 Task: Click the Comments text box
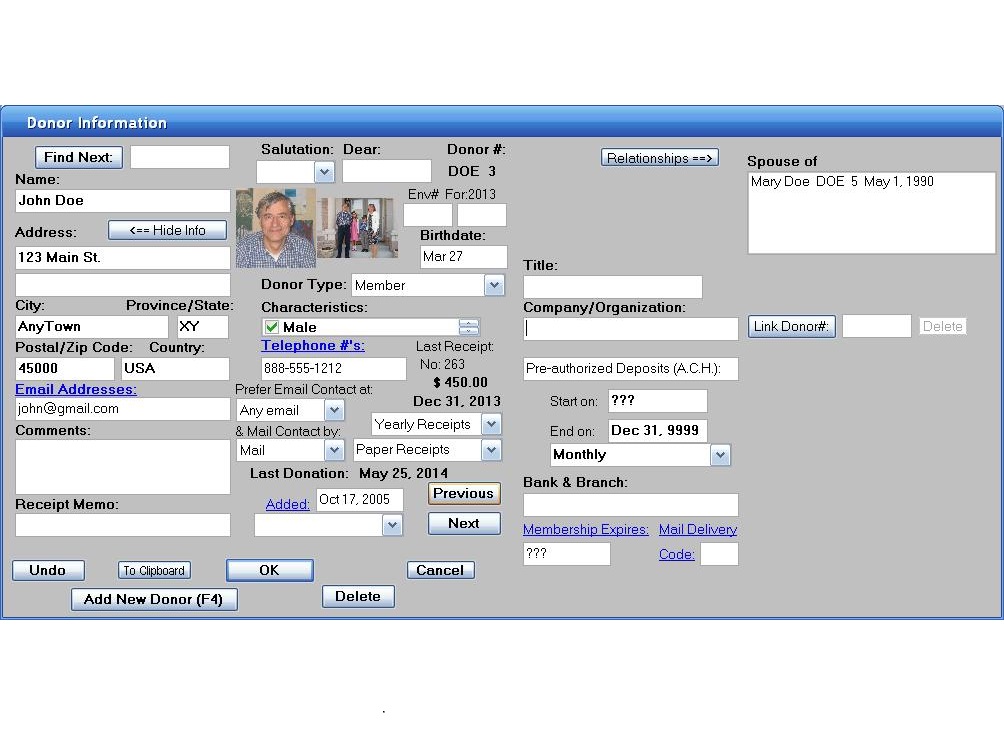(x=122, y=466)
